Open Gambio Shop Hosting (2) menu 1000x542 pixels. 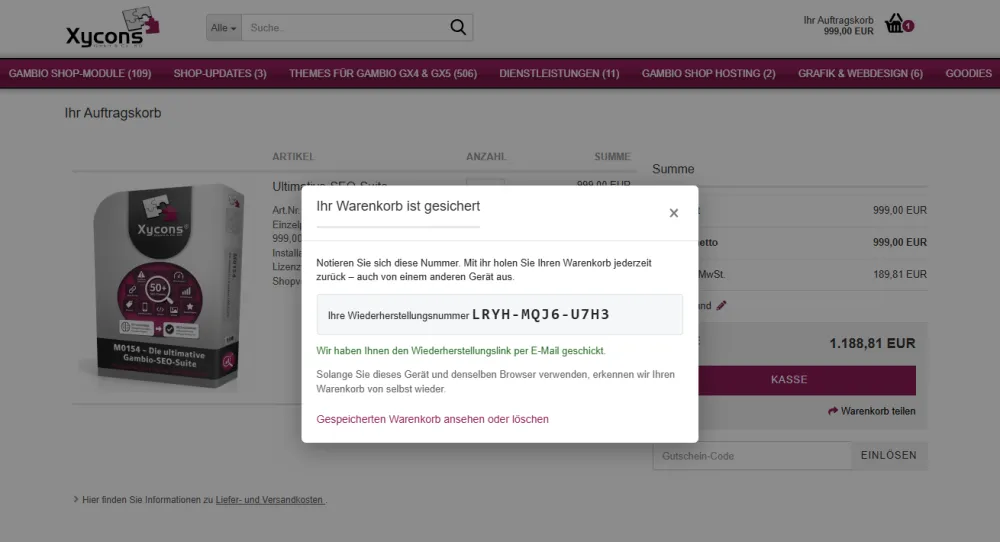point(709,73)
